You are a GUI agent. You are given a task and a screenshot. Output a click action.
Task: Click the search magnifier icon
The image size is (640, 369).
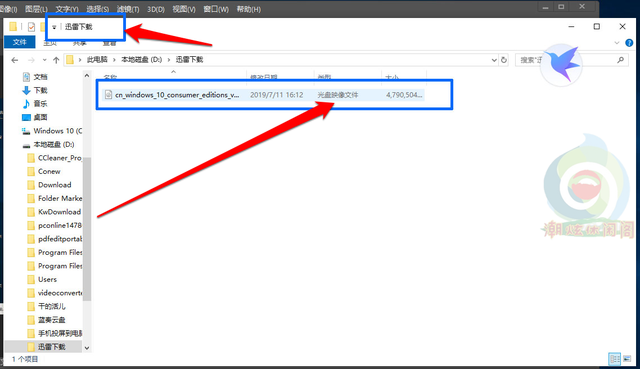[x=620, y=60]
